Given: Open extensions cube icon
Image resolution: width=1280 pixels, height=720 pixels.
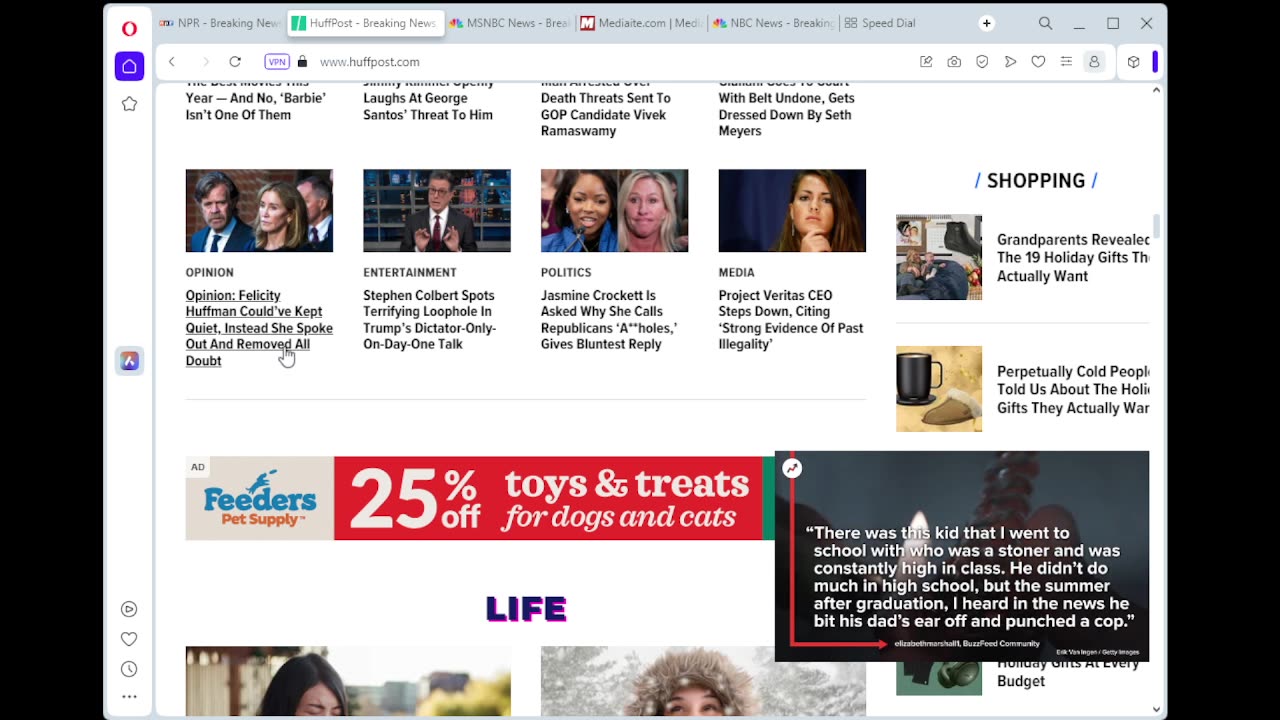Looking at the screenshot, I should pos(1133,62).
